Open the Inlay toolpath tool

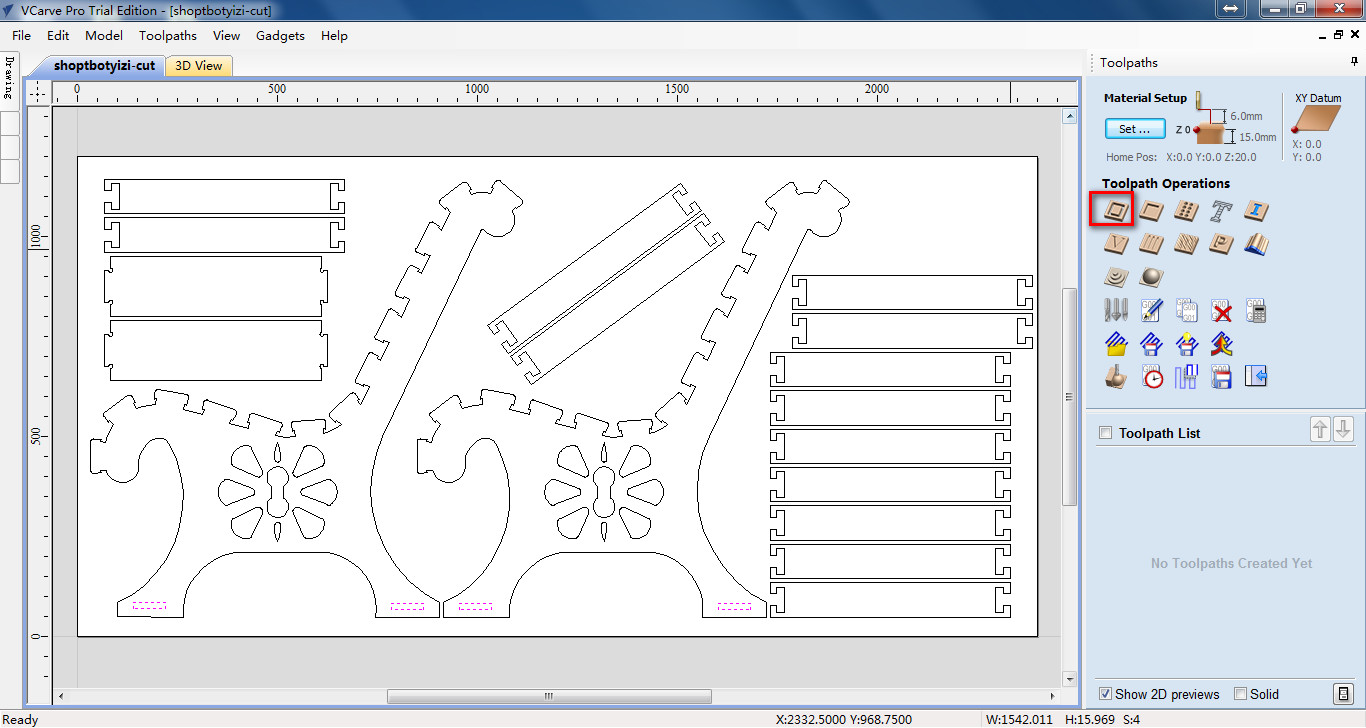pyautogui.click(x=1257, y=210)
